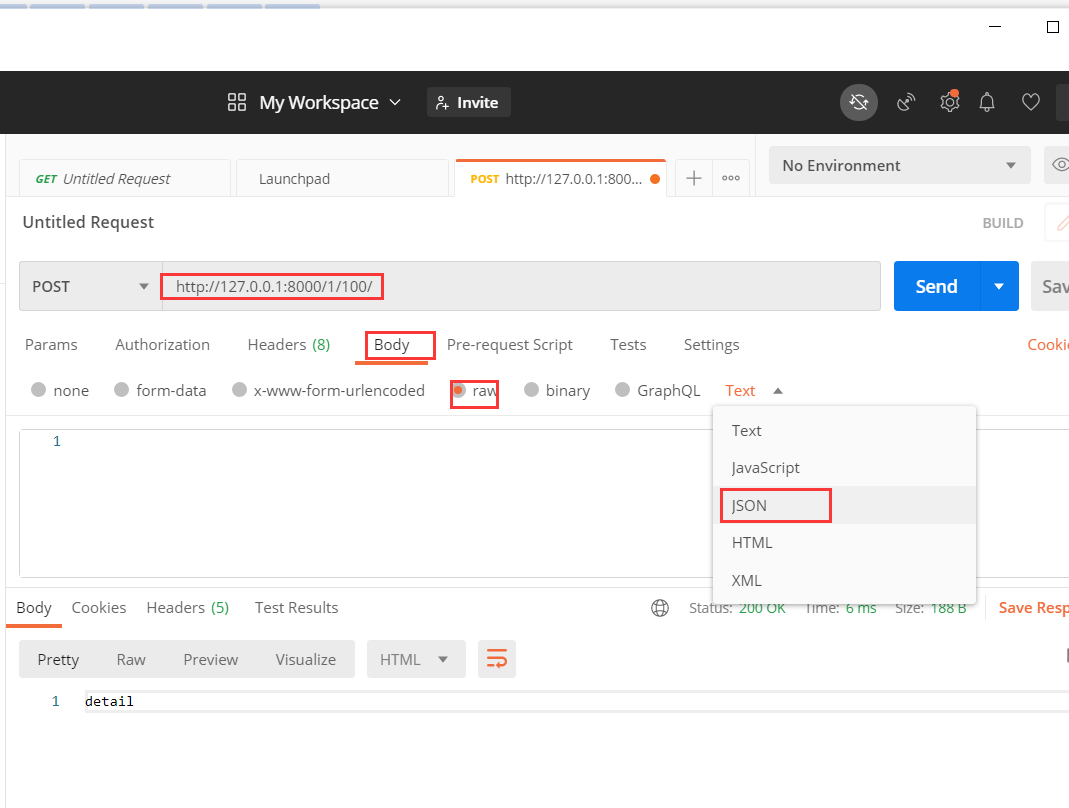Open the POST method dropdown

[x=91, y=286]
